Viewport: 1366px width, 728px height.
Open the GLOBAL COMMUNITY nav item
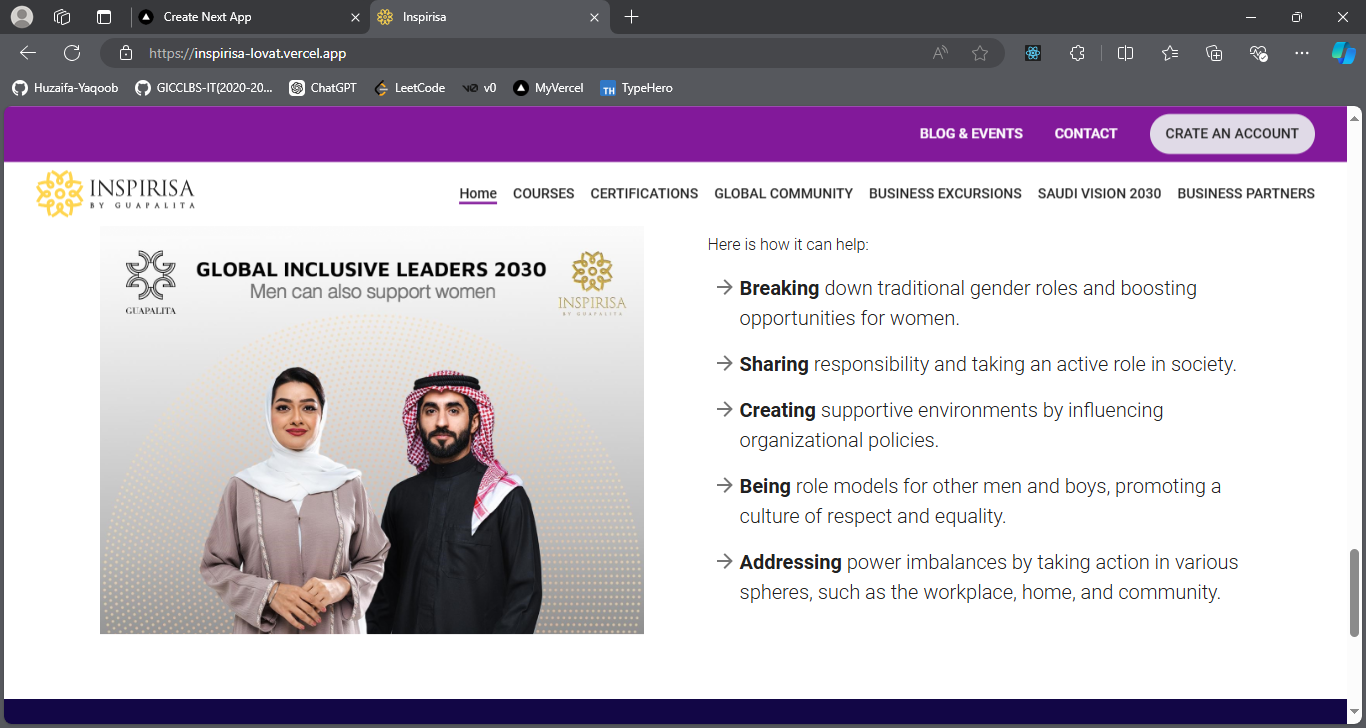point(783,194)
